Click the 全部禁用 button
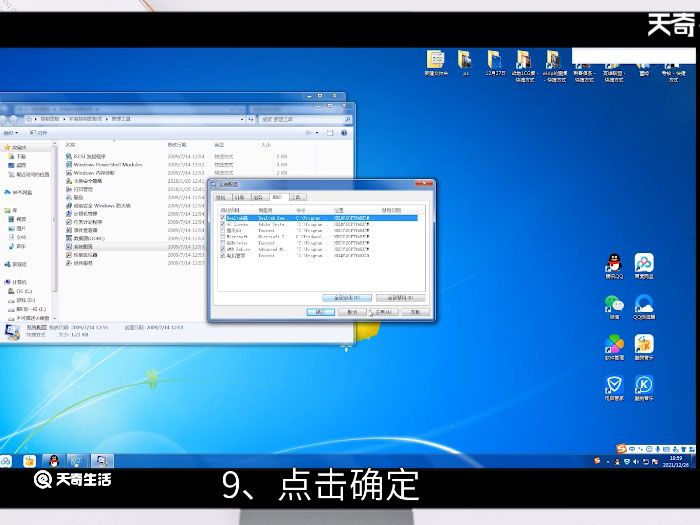 point(400,298)
